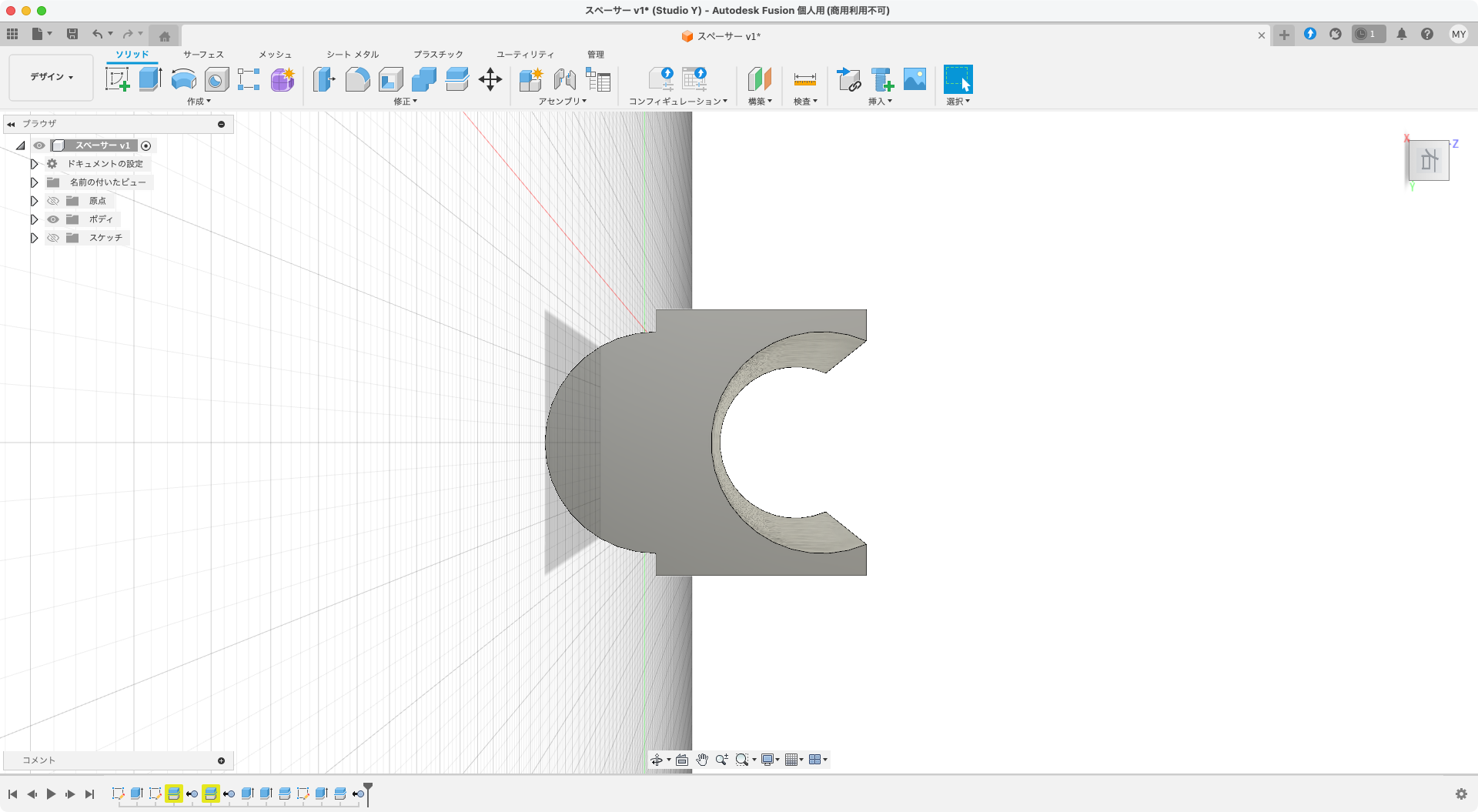Click the Undo arrow
The height and width of the screenshot is (812, 1478).
(x=97, y=34)
